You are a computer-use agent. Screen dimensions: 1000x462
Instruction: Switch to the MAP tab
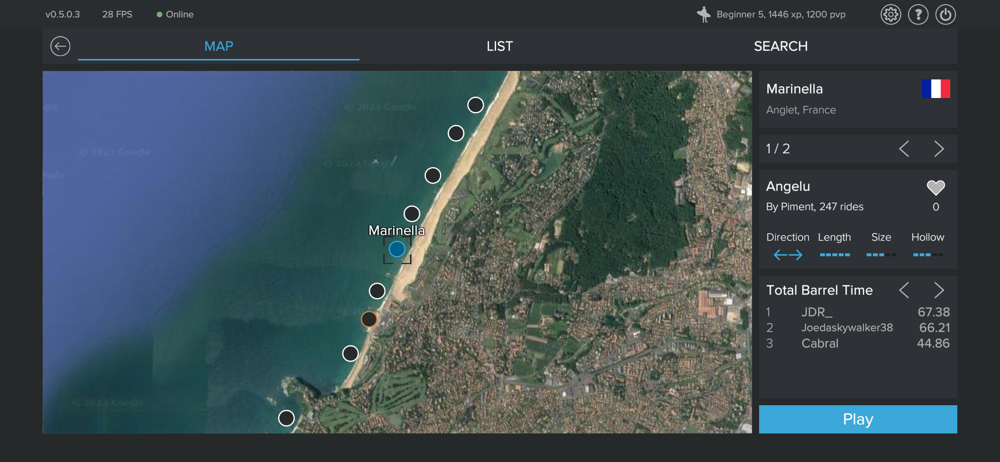218,47
